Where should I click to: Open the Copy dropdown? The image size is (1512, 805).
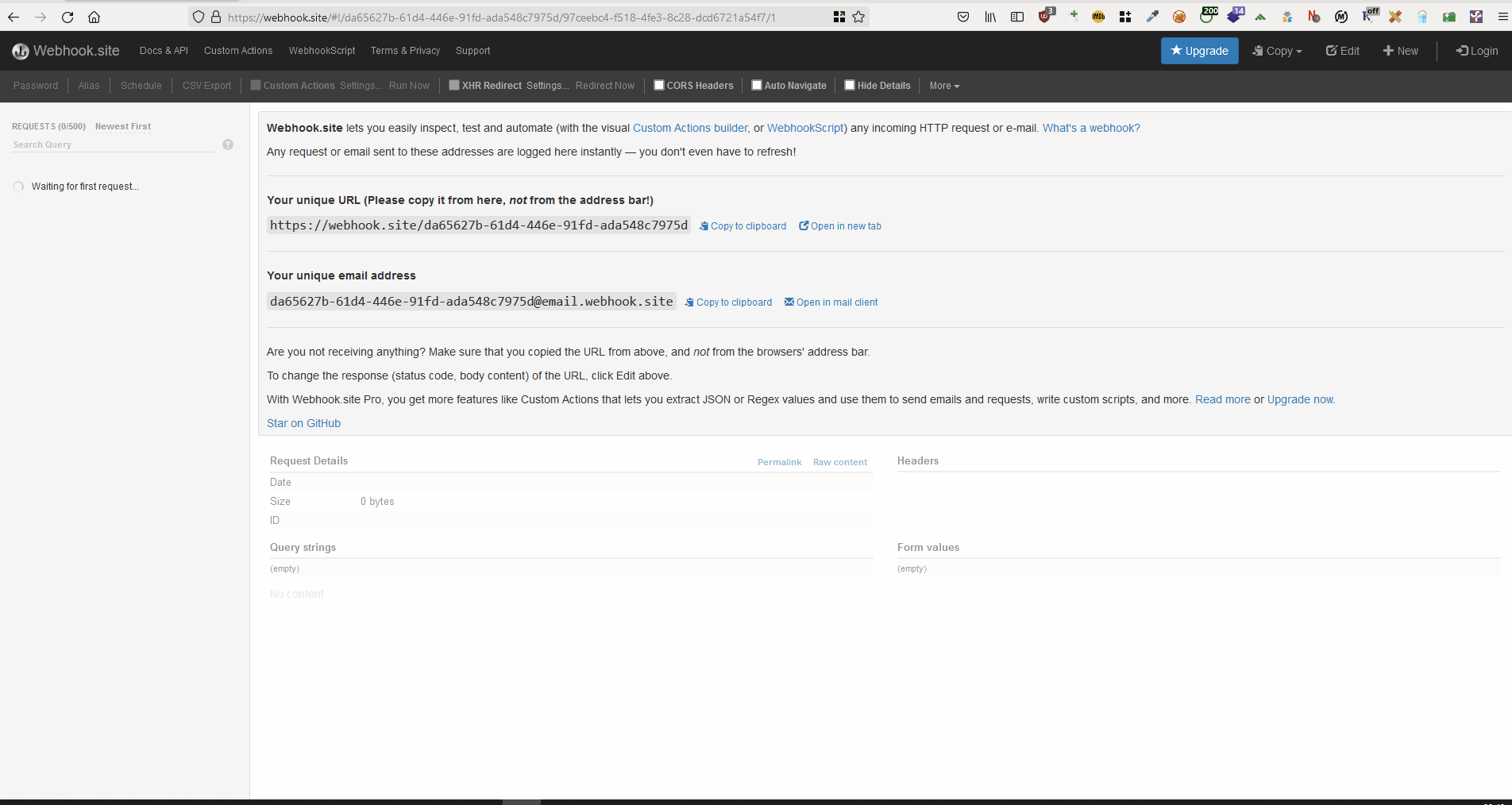1276,50
